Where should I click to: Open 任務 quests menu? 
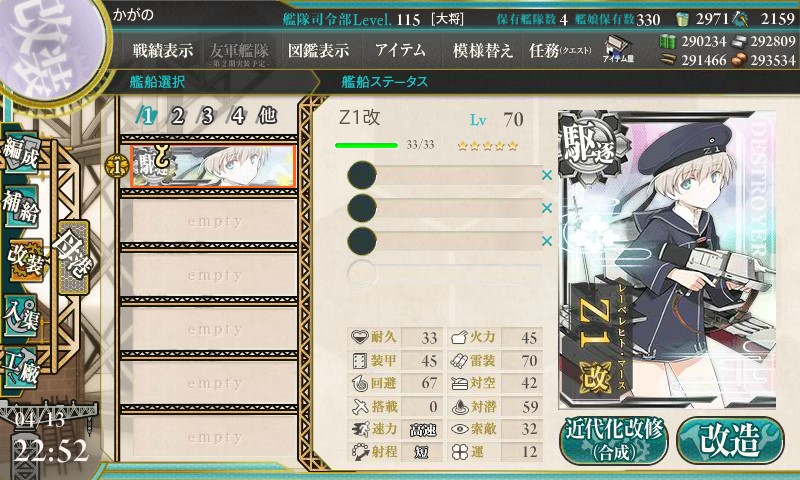click(560, 50)
